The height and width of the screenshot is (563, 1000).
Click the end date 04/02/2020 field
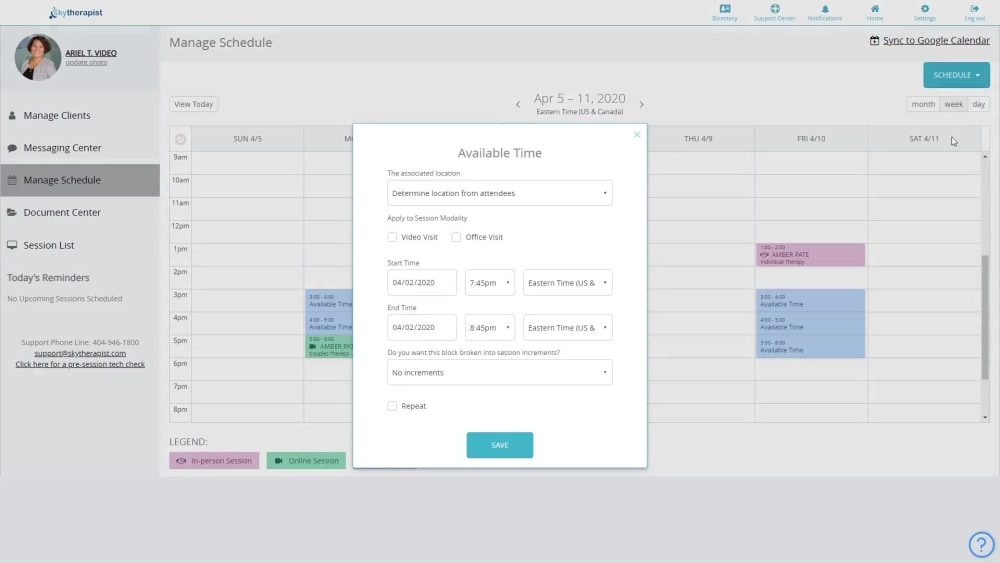(422, 328)
